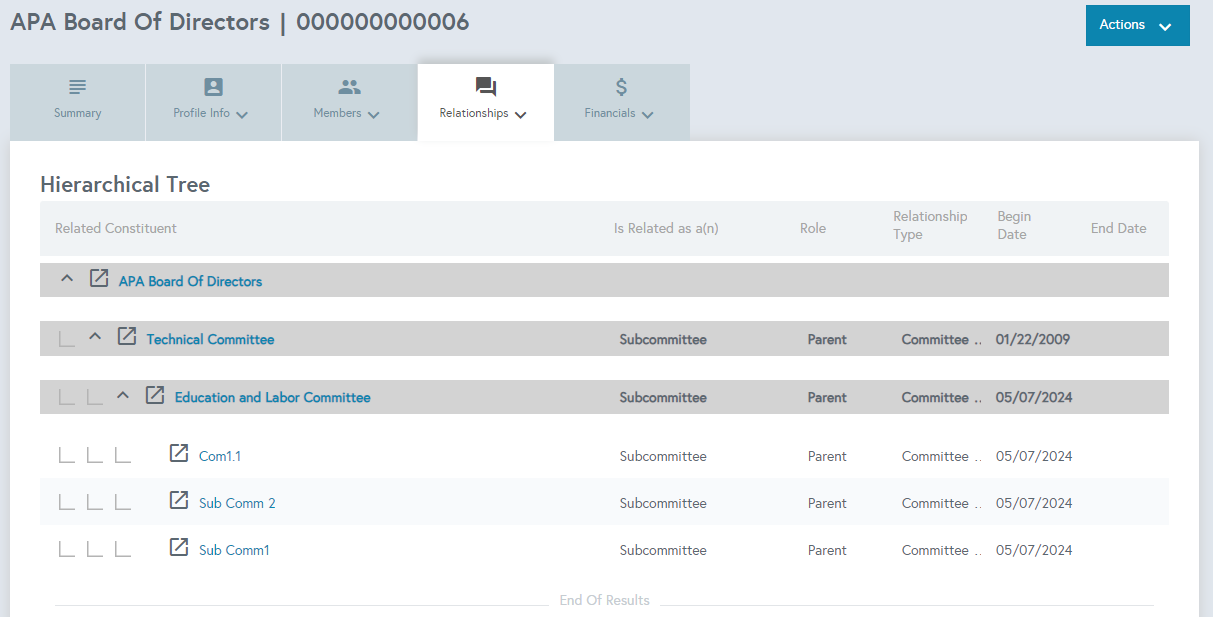Image resolution: width=1213 pixels, height=617 pixels.
Task: Click the Members group icon
Action: [349, 87]
